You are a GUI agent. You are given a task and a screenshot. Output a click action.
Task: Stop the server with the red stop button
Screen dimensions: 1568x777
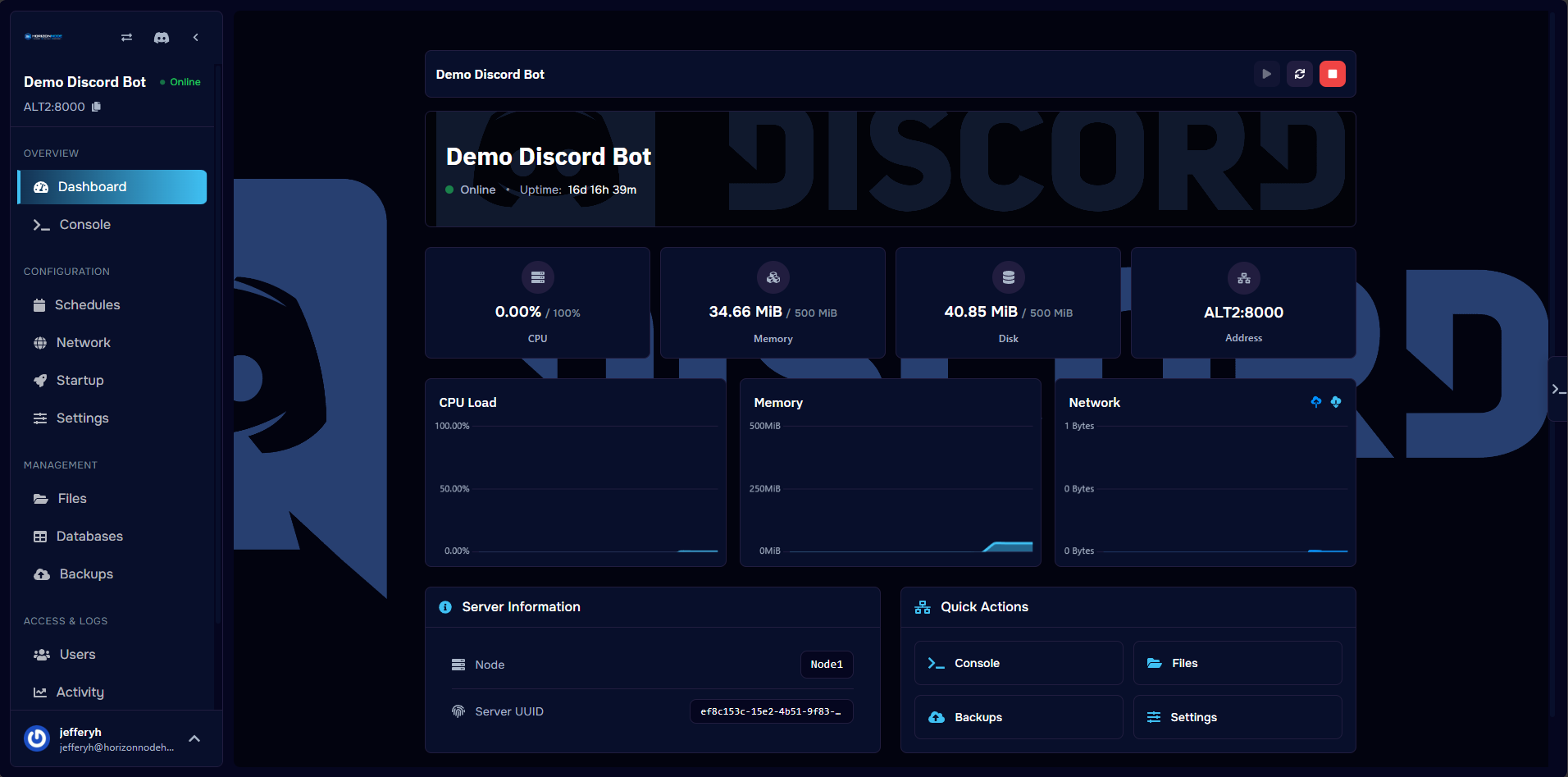tap(1333, 74)
